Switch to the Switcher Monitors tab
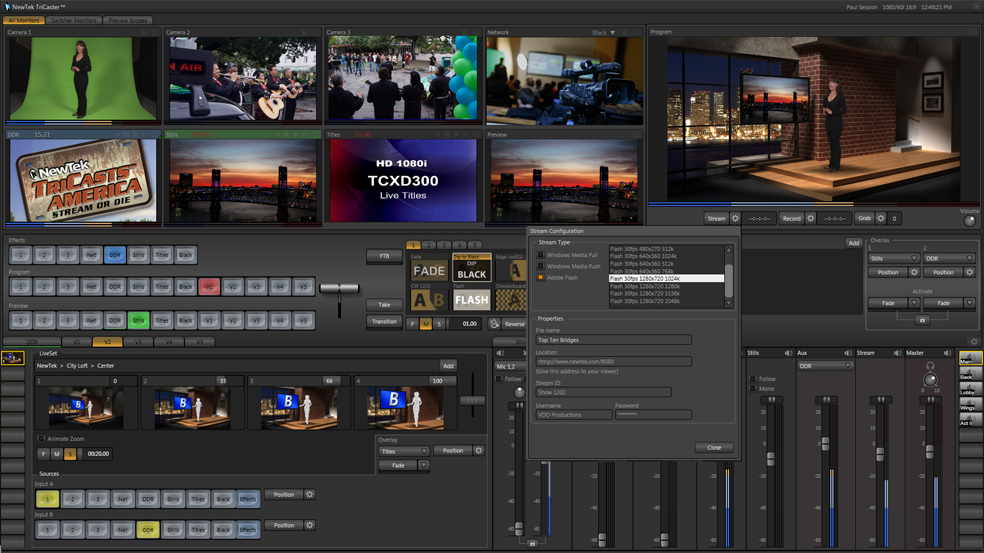The width and height of the screenshot is (984, 553). pyautogui.click(x=75, y=20)
